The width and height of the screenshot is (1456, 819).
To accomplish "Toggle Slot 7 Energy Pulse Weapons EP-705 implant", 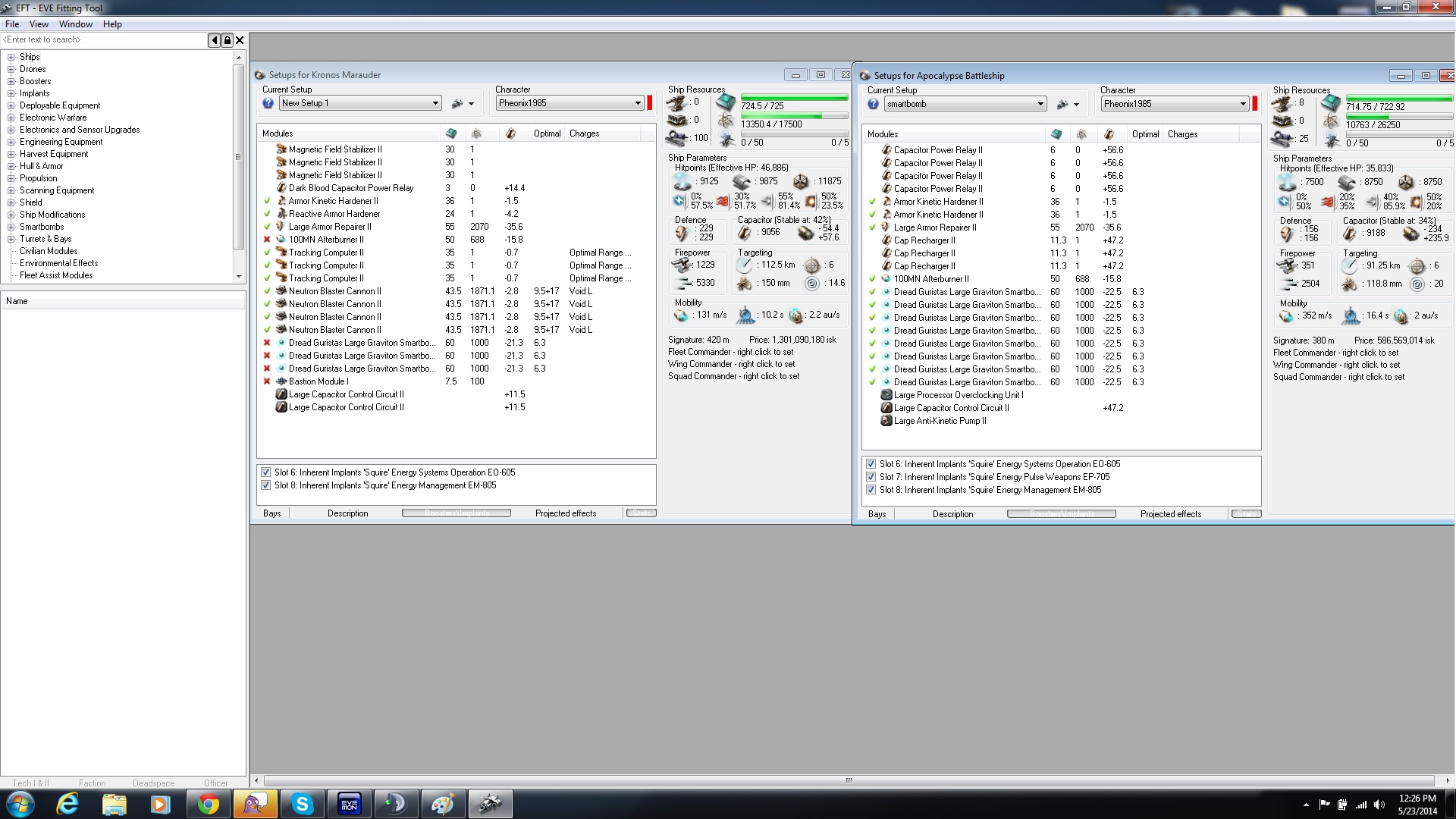I will click(871, 477).
